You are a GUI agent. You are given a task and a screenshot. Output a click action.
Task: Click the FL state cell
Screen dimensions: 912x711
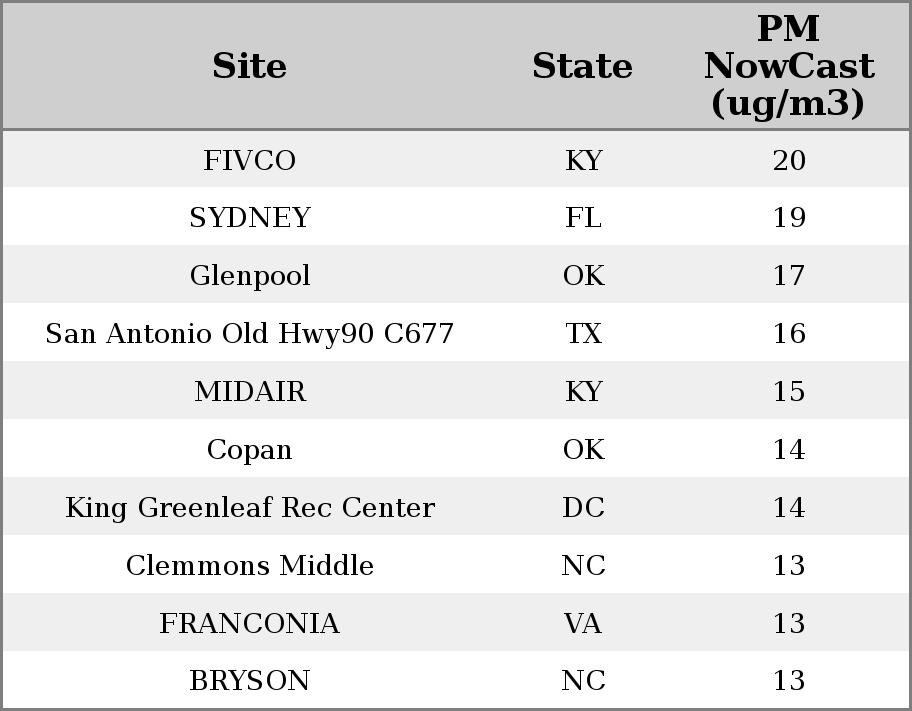click(x=583, y=218)
